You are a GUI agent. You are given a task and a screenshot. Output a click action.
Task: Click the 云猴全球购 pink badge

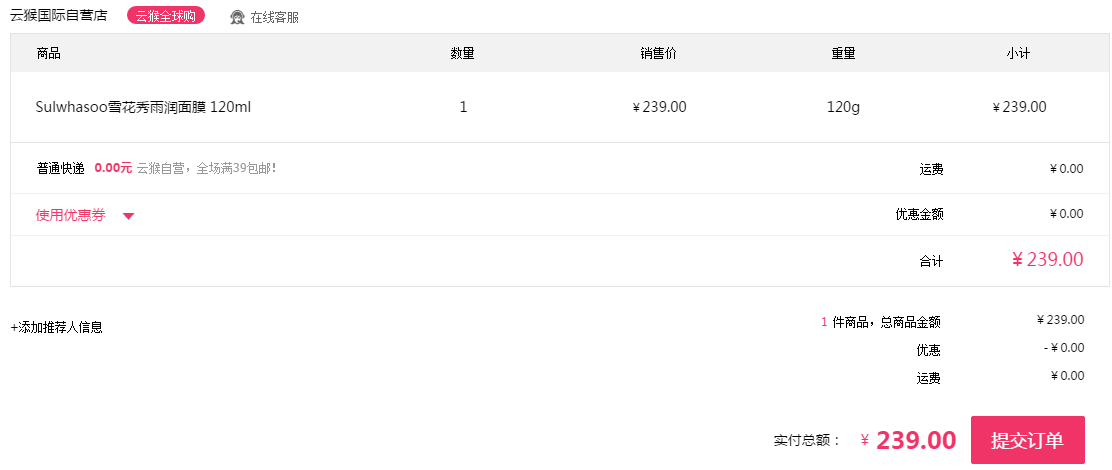pyautogui.click(x=166, y=16)
